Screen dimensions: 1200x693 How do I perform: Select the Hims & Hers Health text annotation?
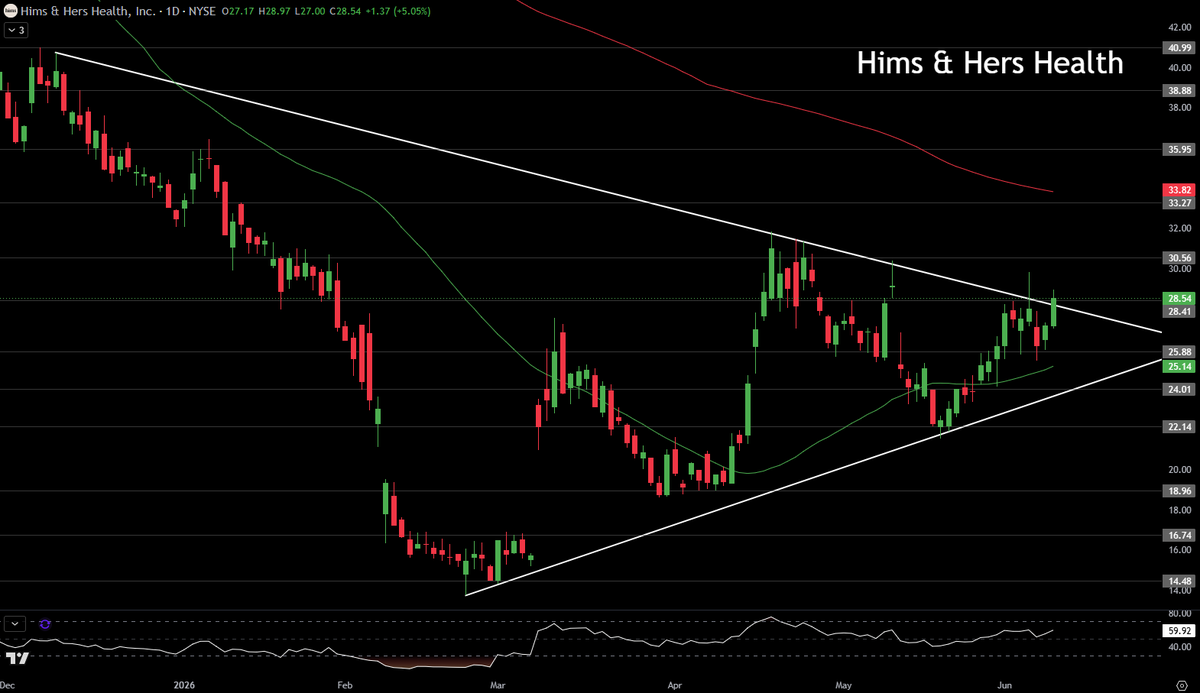pyautogui.click(x=990, y=64)
